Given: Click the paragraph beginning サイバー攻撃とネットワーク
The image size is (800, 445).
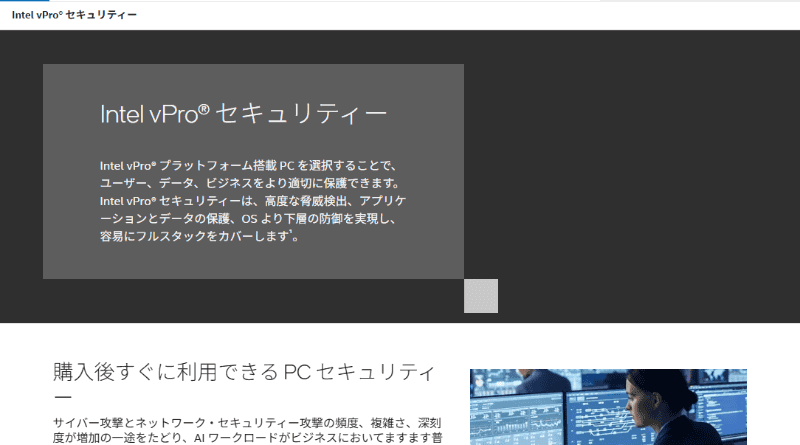Looking at the screenshot, I should (248, 430).
